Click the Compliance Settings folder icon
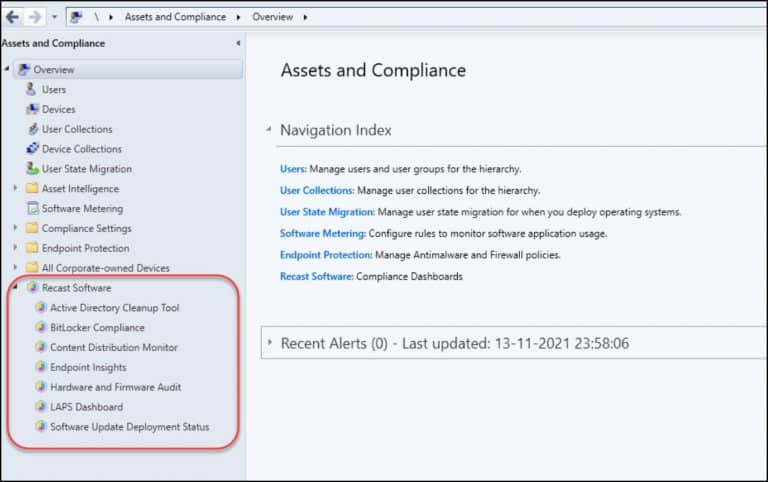The image size is (768, 482). point(32,228)
